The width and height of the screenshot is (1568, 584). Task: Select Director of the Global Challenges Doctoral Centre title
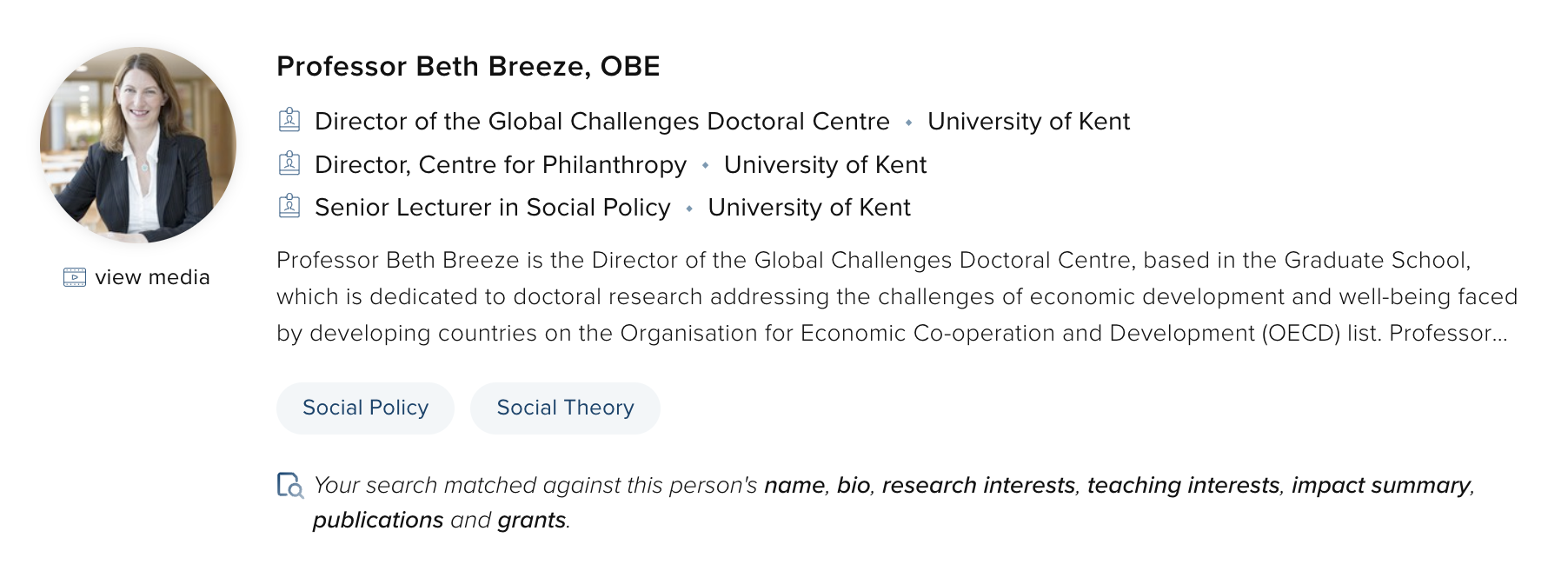coord(601,121)
